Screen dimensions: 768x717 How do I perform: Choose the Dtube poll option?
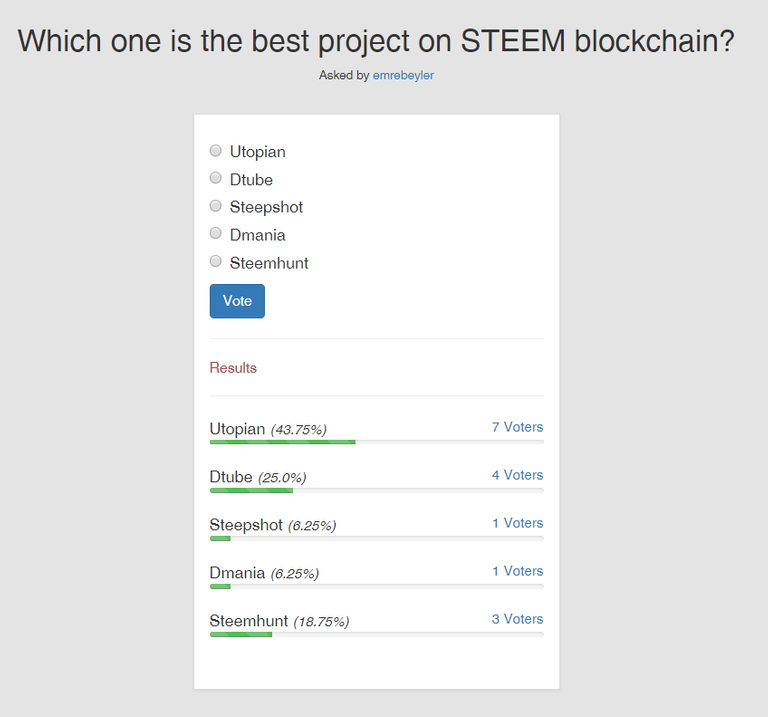(x=216, y=178)
